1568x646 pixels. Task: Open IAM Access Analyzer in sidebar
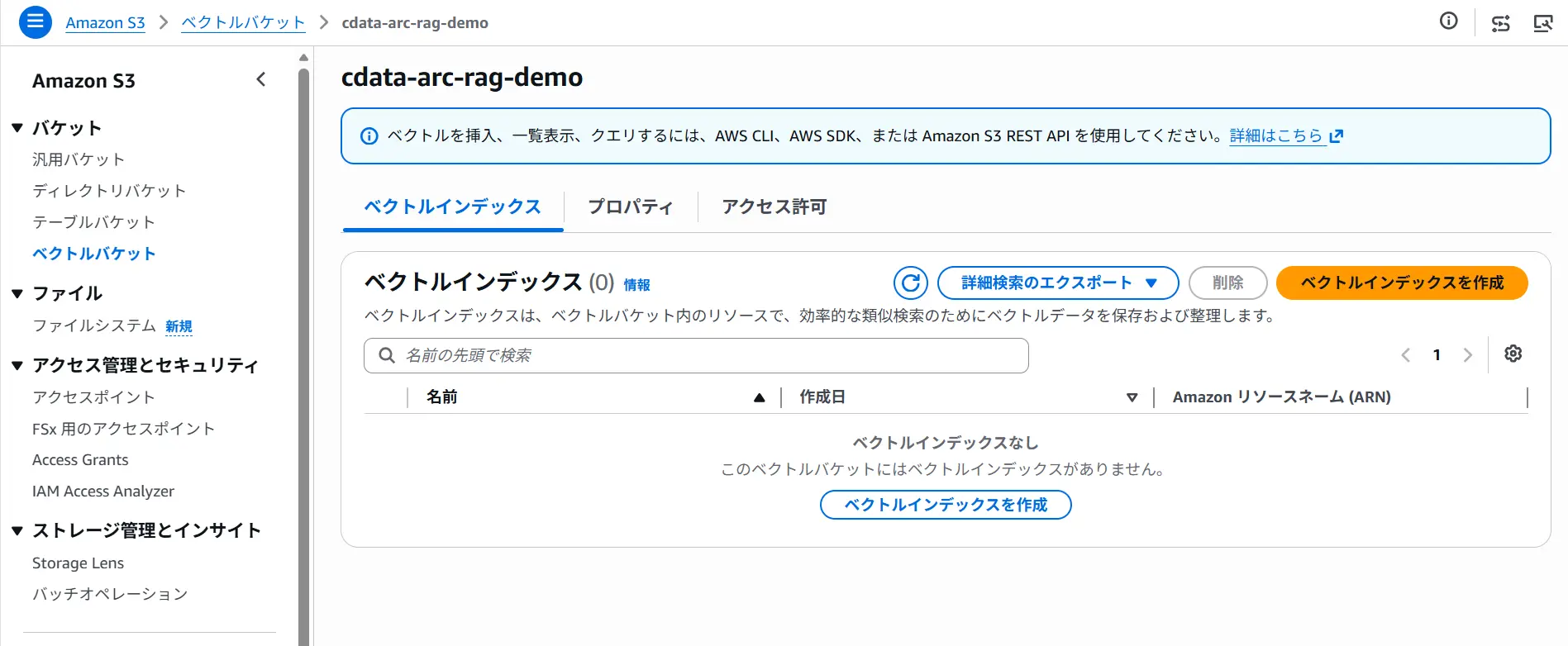tap(103, 492)
